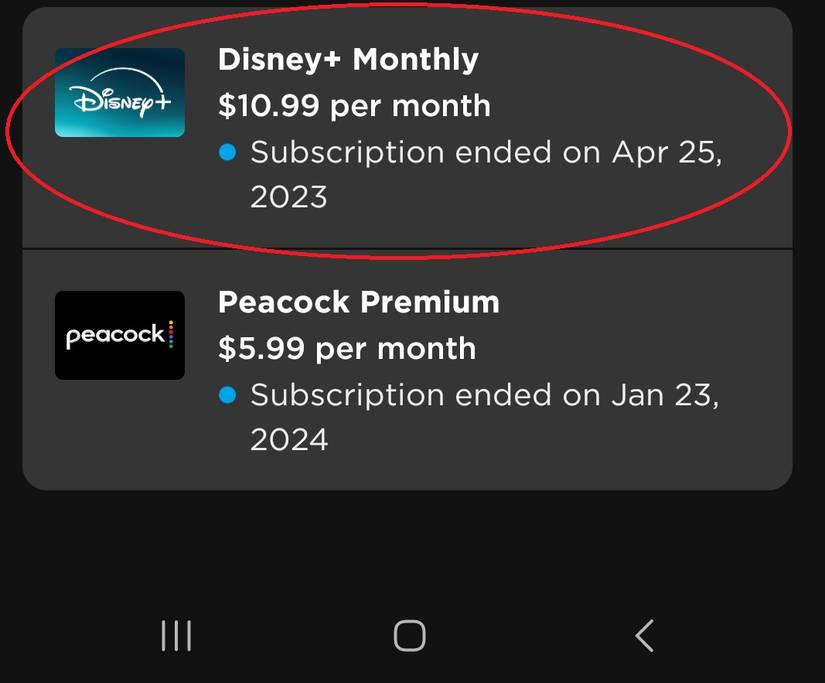
Task: Select the $10.99 per month price
Action: click(354, 106)
